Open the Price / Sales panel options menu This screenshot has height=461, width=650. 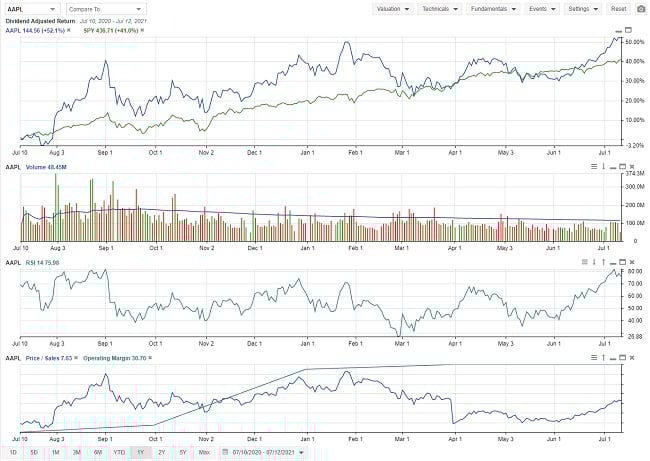click(x=594, y=357)
